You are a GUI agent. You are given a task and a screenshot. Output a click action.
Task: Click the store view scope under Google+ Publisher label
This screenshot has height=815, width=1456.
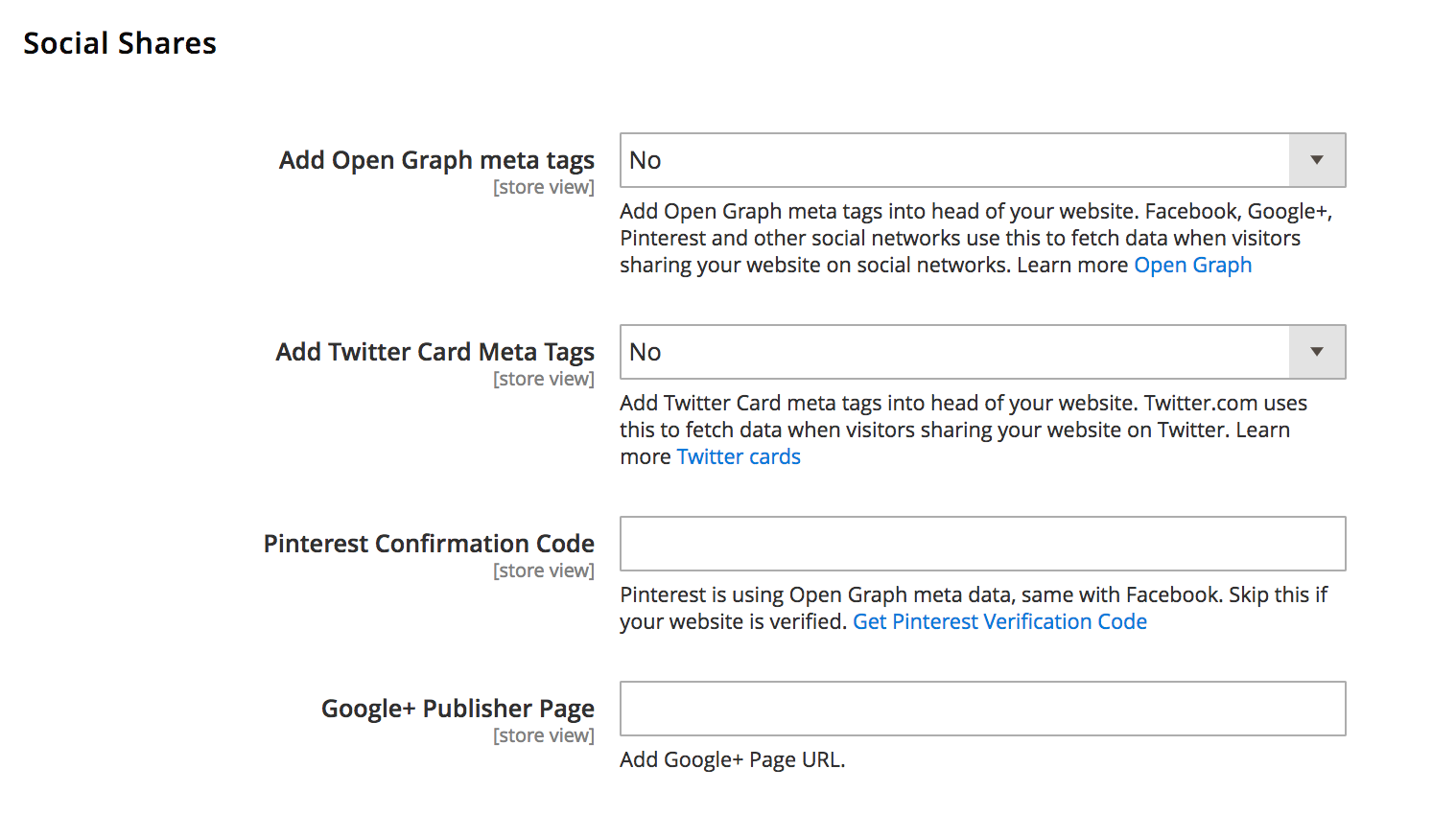543,736
